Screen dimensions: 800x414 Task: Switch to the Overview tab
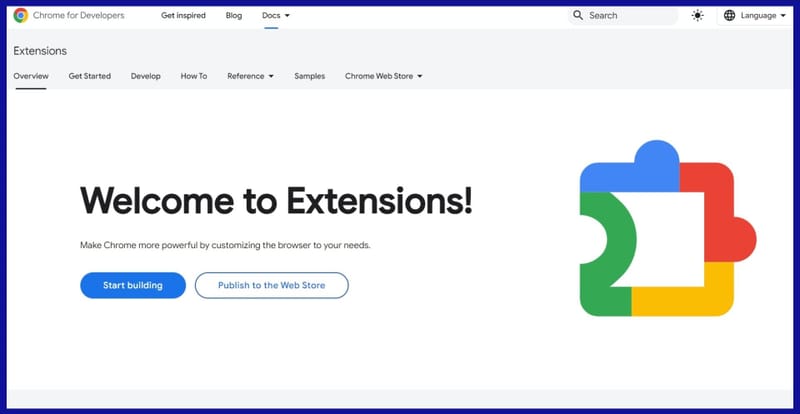coord(30,76)
